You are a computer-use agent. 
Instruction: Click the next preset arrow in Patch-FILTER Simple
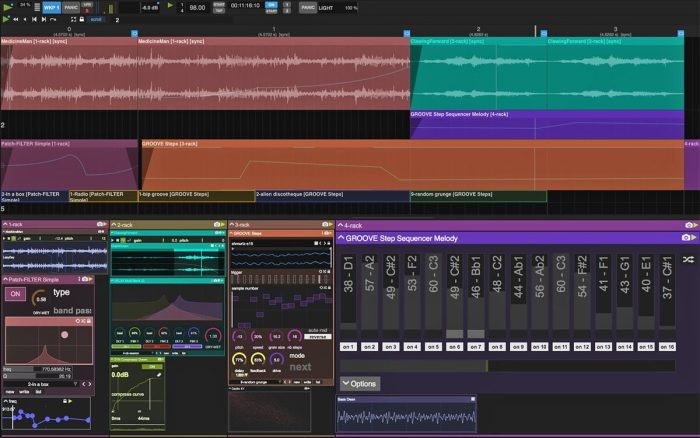tap(89, 384)
